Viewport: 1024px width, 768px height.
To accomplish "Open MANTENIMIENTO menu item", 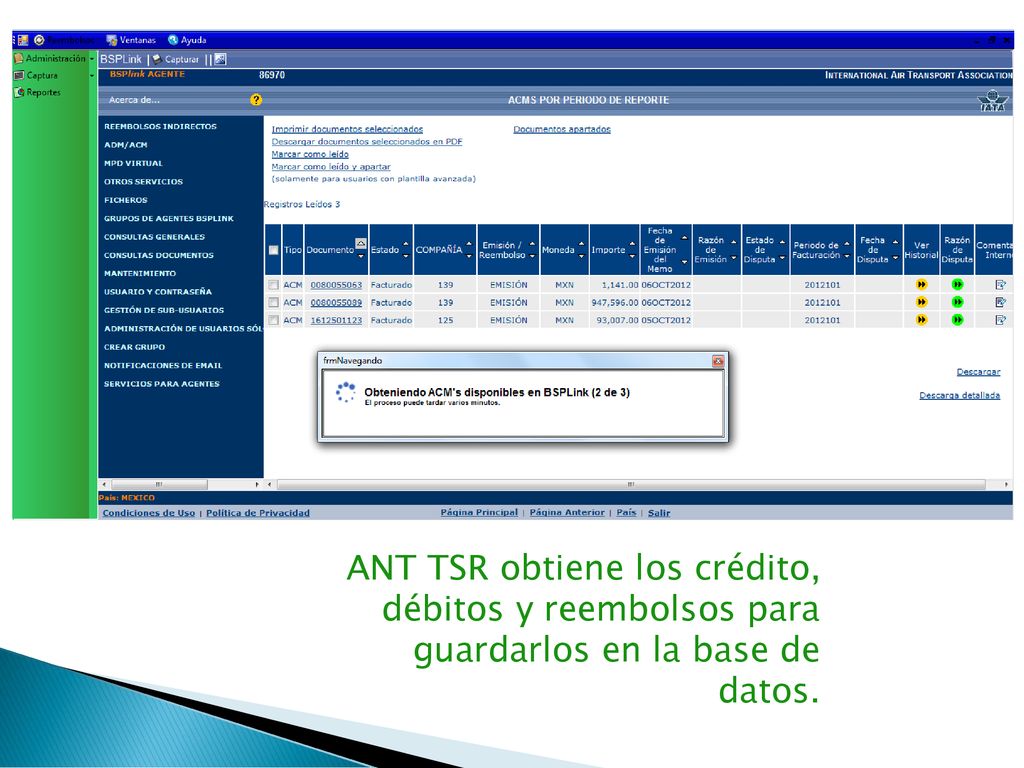I will [140, 273].
